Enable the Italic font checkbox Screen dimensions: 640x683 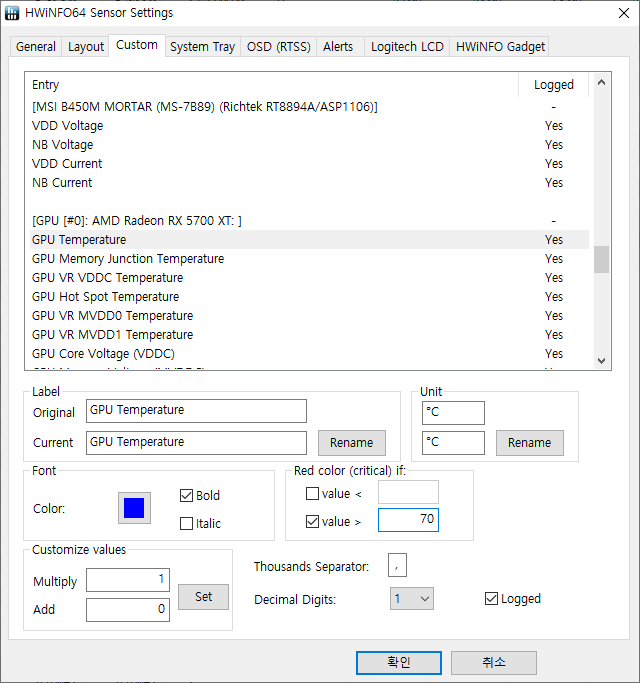[186, 523]
